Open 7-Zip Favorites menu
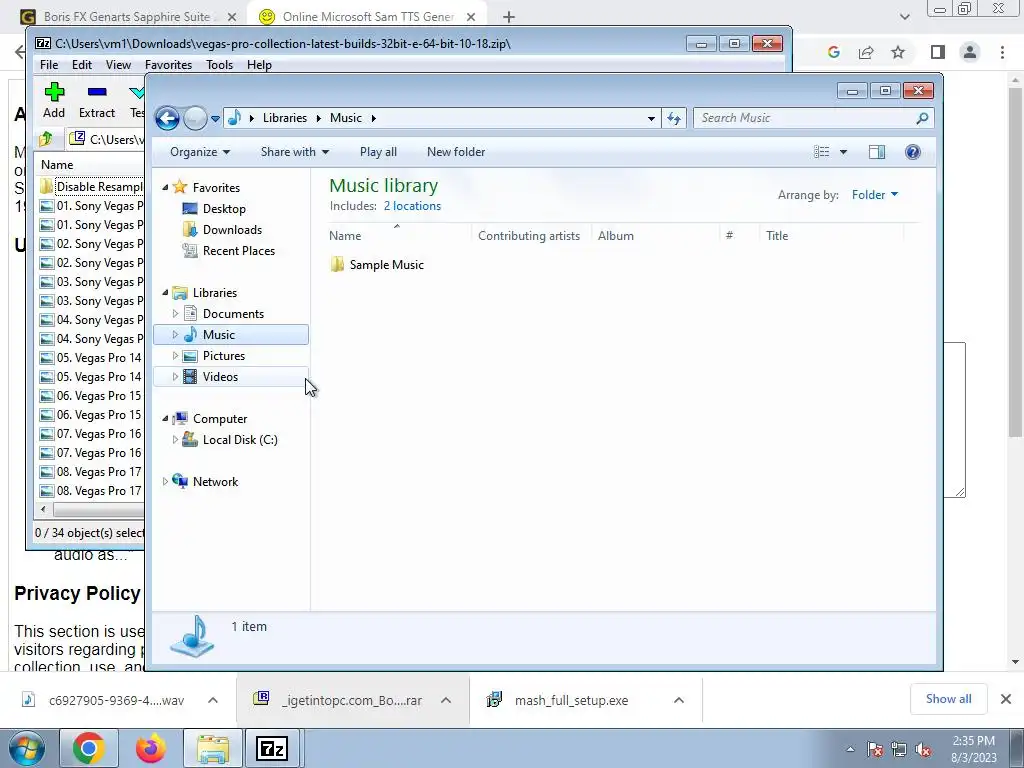This screenshot has height=768, width=1024. [168, 65]
